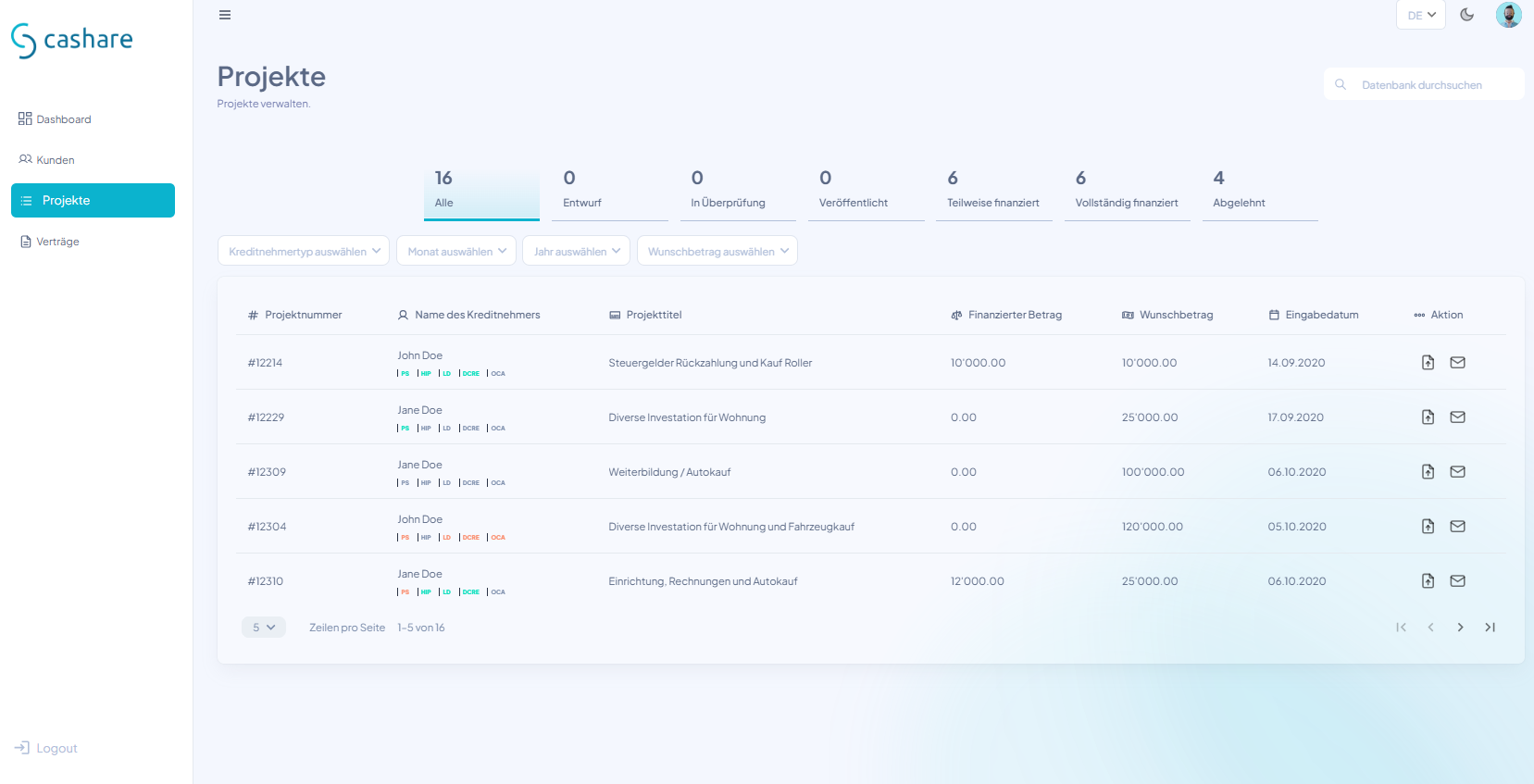Viewport: 1534px width, 784px height.
Task: Focus the Datenbank durchsuchen search field
Action: tap(1424, 84)
